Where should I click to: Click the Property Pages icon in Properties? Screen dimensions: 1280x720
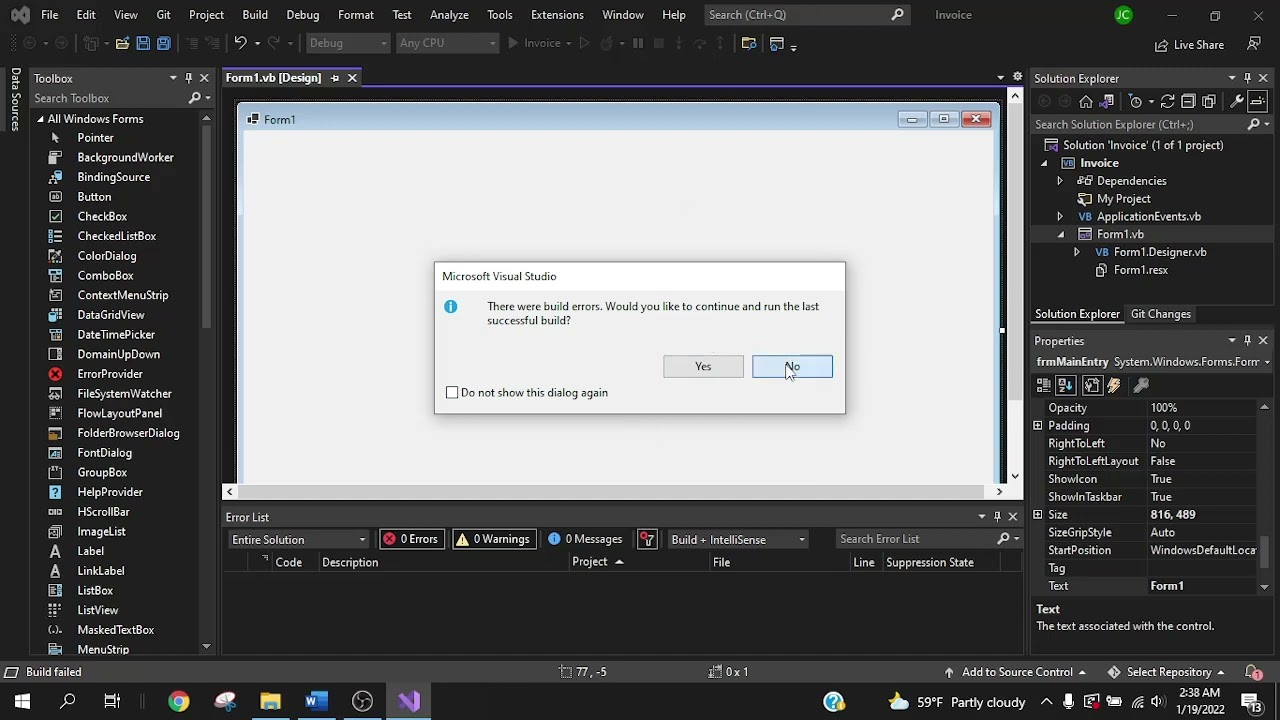click(1141, 386)
